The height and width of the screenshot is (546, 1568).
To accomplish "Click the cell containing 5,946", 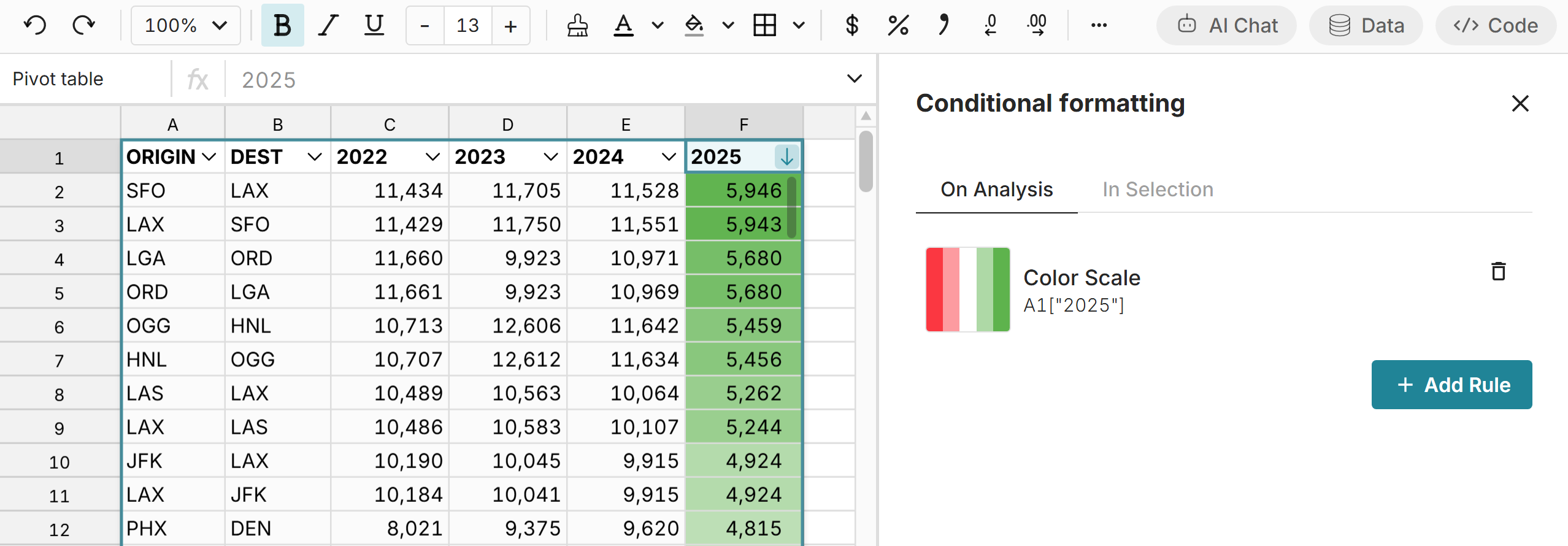I will [x=744, y=191].
